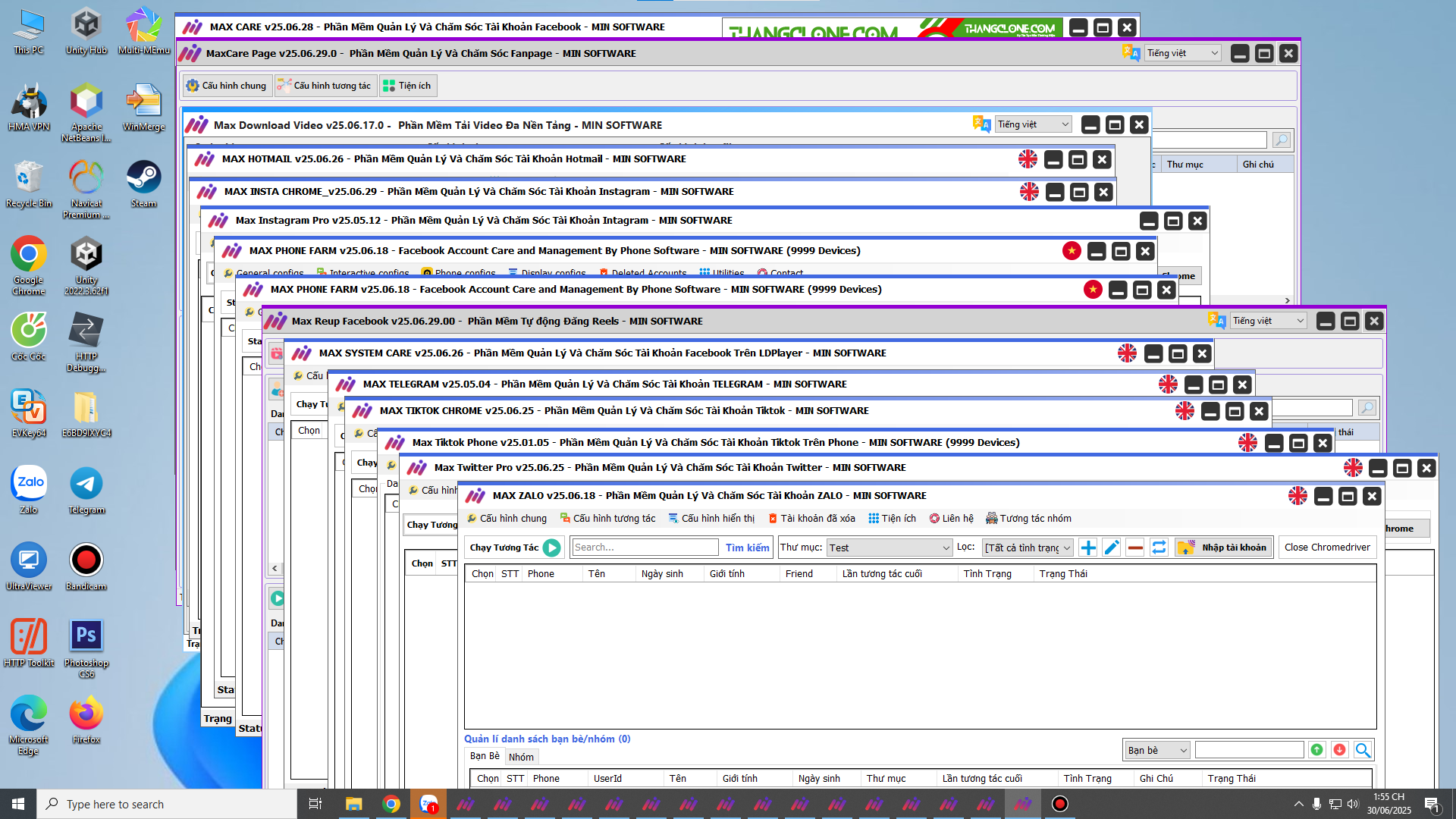
Task: Click the blue refresh arrows icon in MAX ZALO
Action: point(1159,548)
